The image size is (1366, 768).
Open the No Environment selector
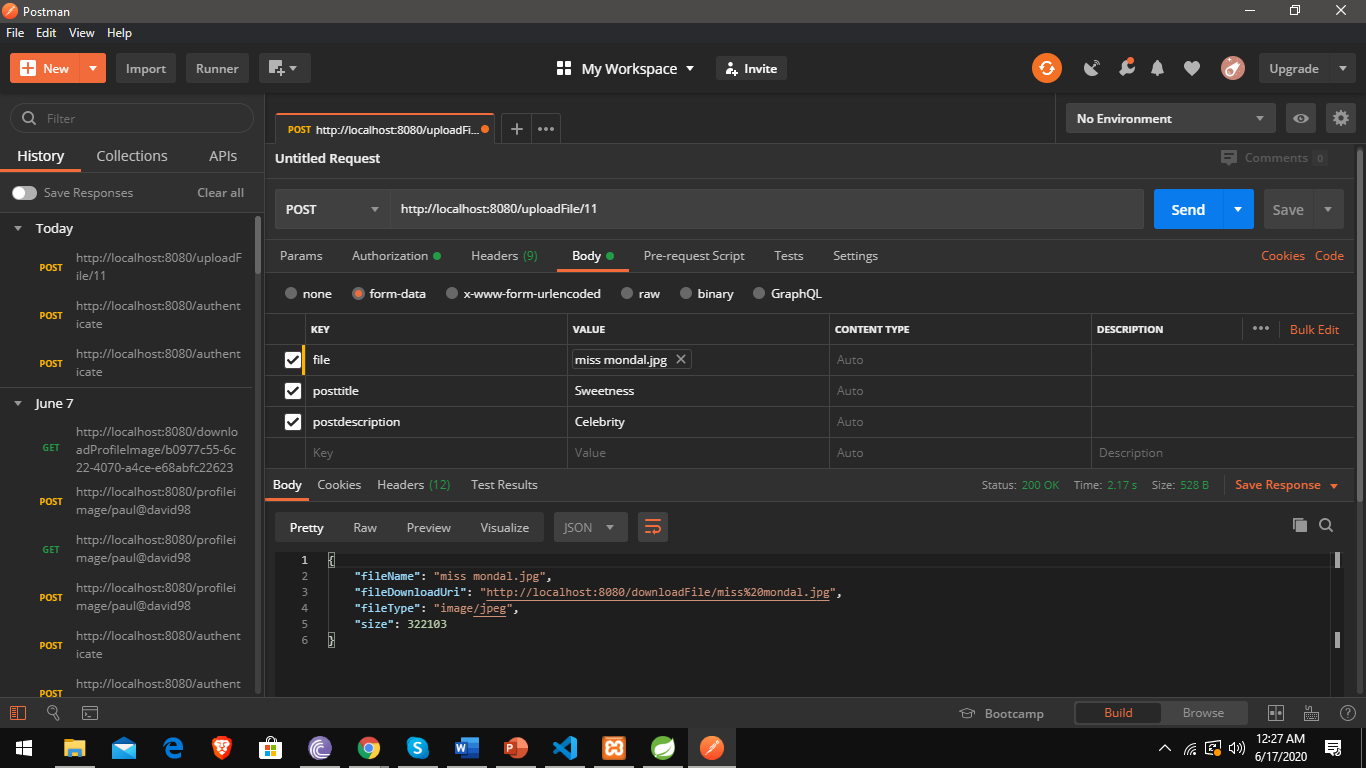point(1171,118)
